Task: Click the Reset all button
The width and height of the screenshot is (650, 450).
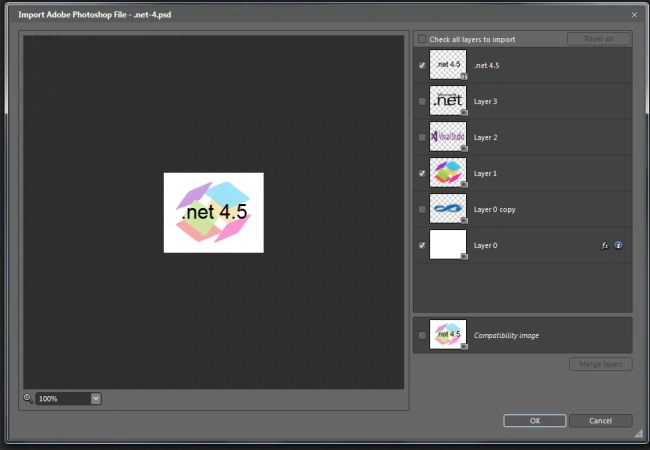Action: 599,39
